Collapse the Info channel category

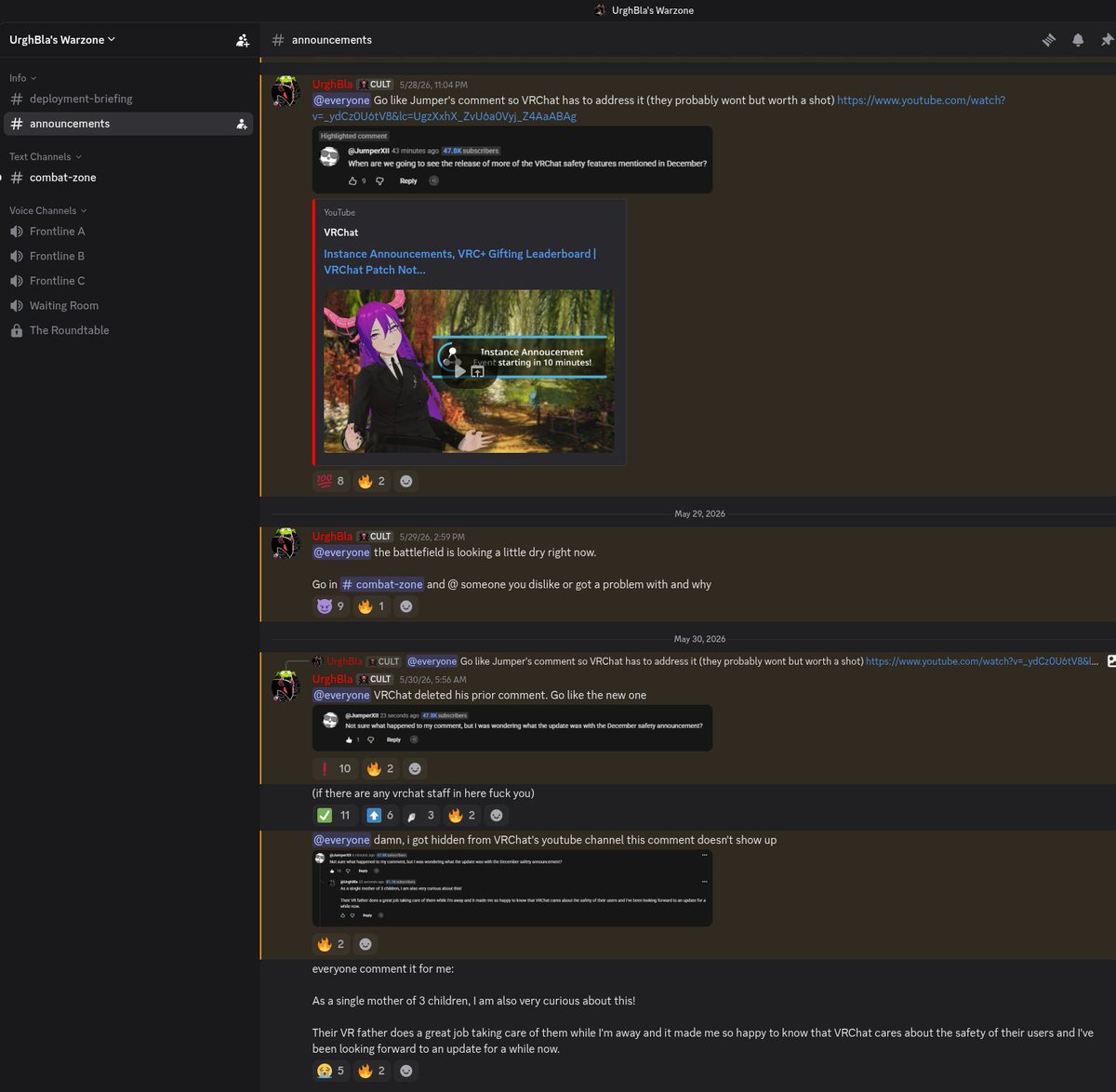23,78
